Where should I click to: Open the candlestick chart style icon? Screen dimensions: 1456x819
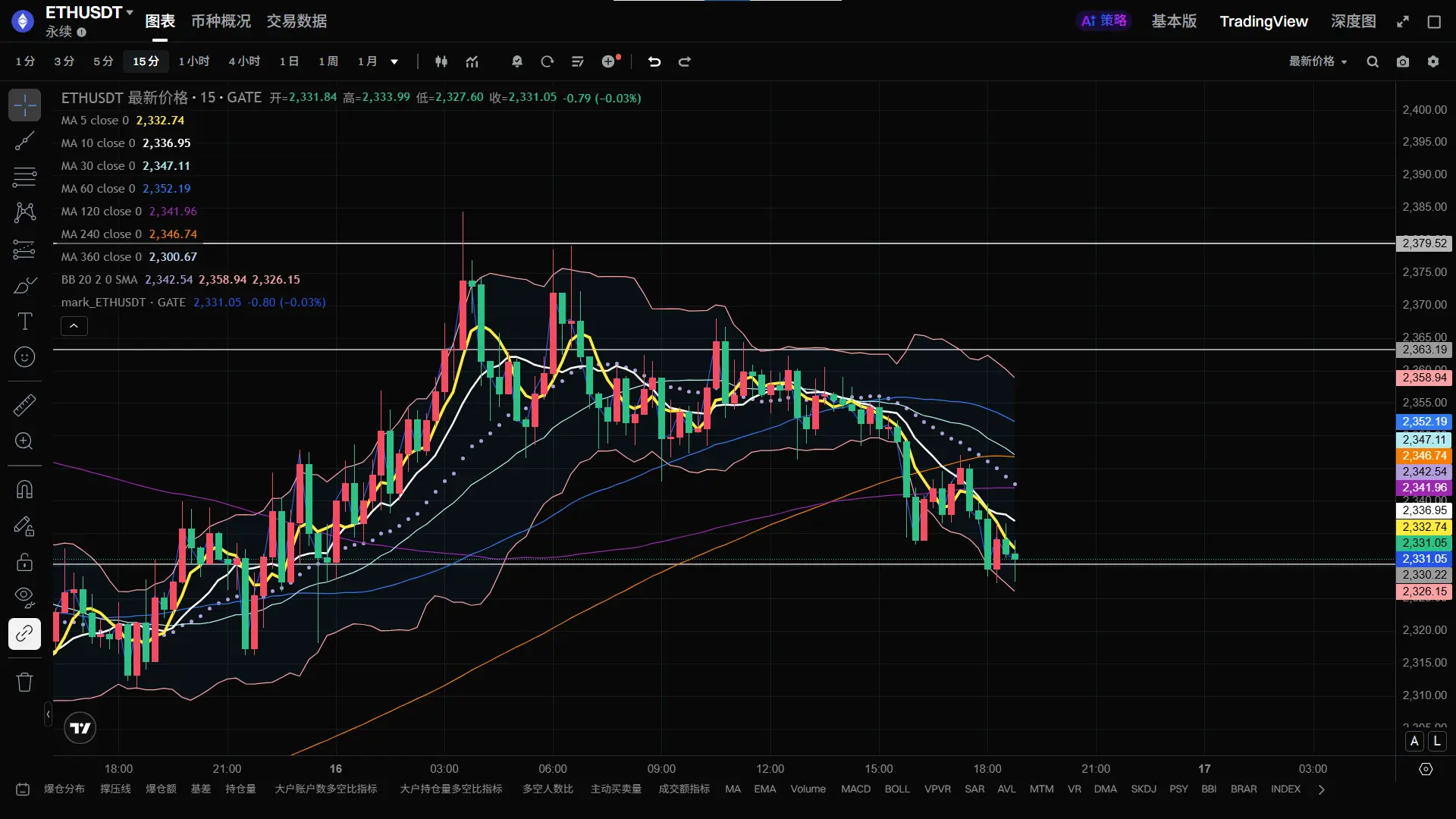441,61
